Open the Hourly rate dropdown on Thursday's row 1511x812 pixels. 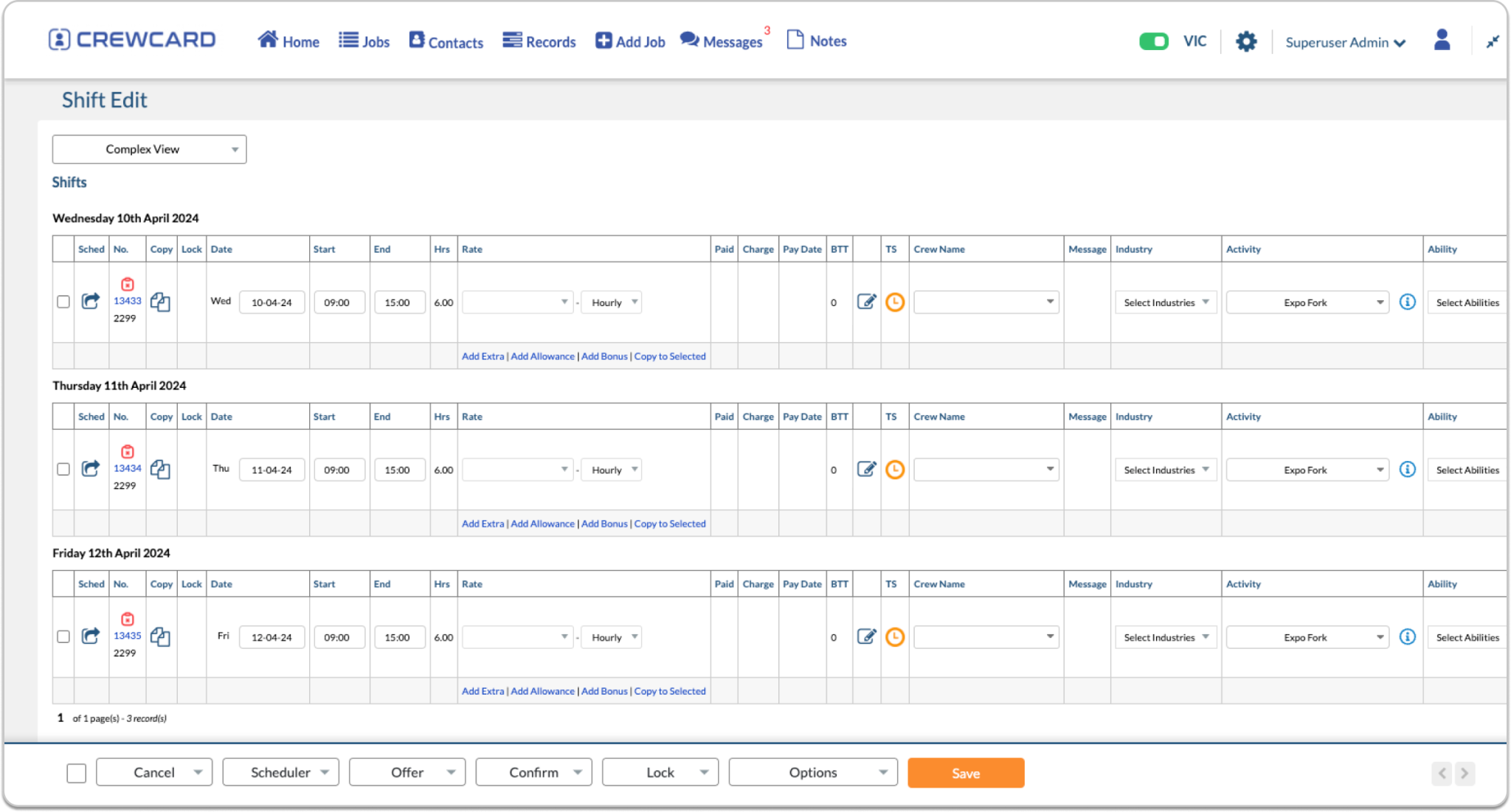(x=611, y=469)
